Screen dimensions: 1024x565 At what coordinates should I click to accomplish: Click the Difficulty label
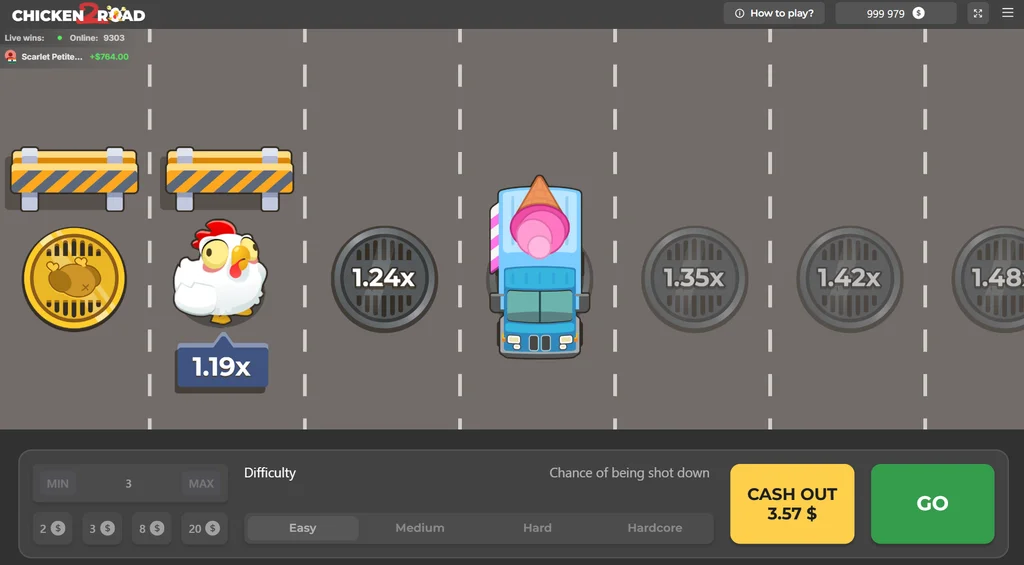(270, 473)
